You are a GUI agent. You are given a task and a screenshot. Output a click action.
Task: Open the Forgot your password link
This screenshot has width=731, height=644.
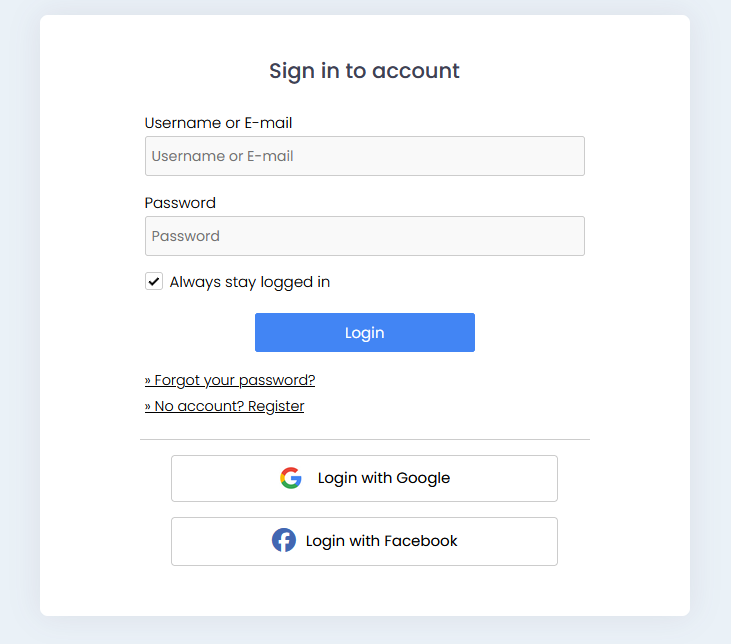point(230,380)
